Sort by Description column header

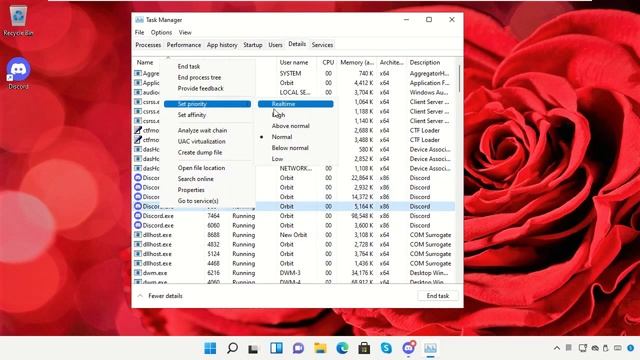424,62
